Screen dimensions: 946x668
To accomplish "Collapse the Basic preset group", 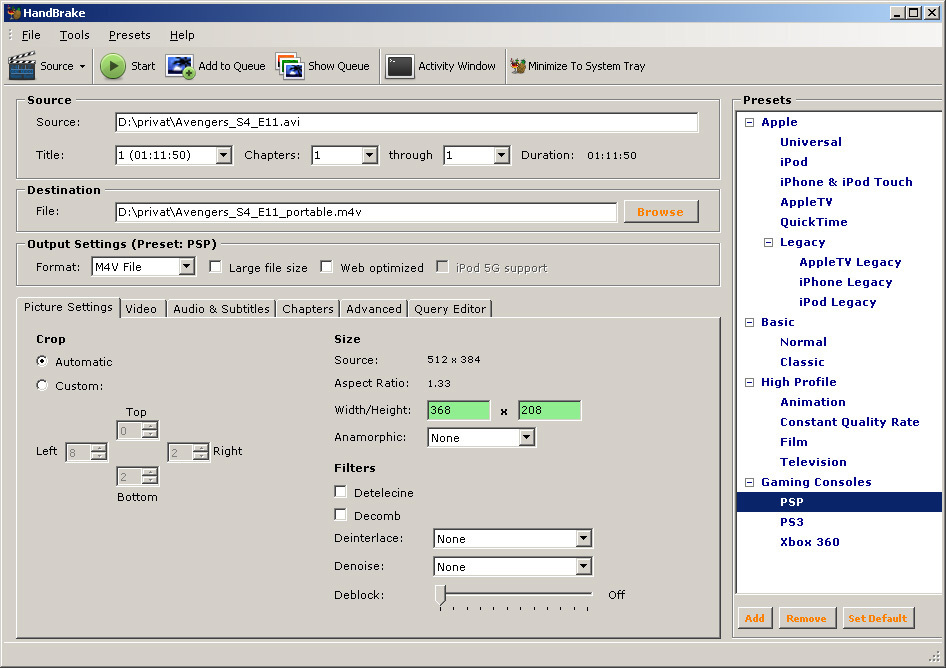I will tap(749, 322).
